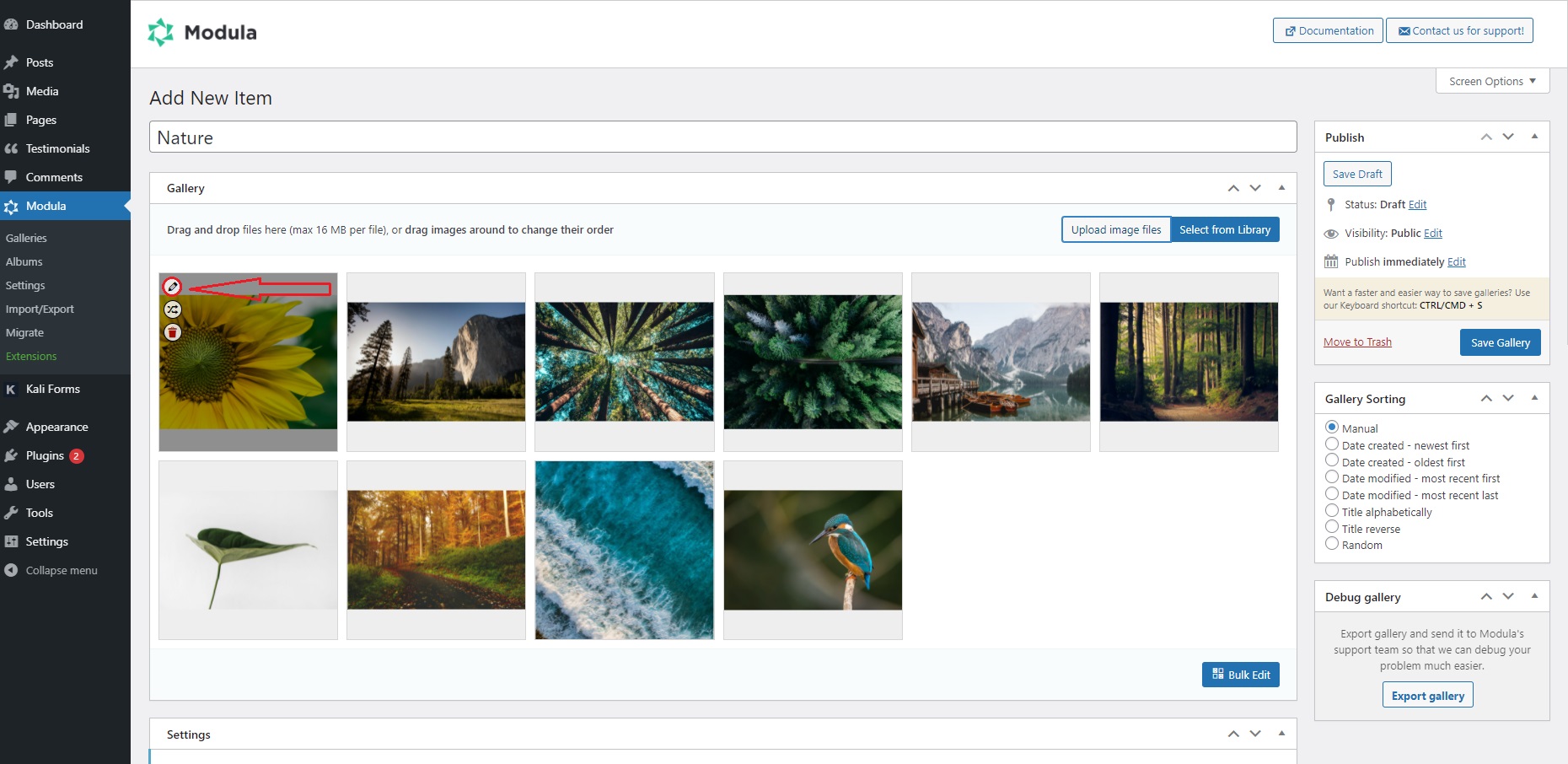
Task: Open Galleries under the Modula menu
Action: point(26,238)
